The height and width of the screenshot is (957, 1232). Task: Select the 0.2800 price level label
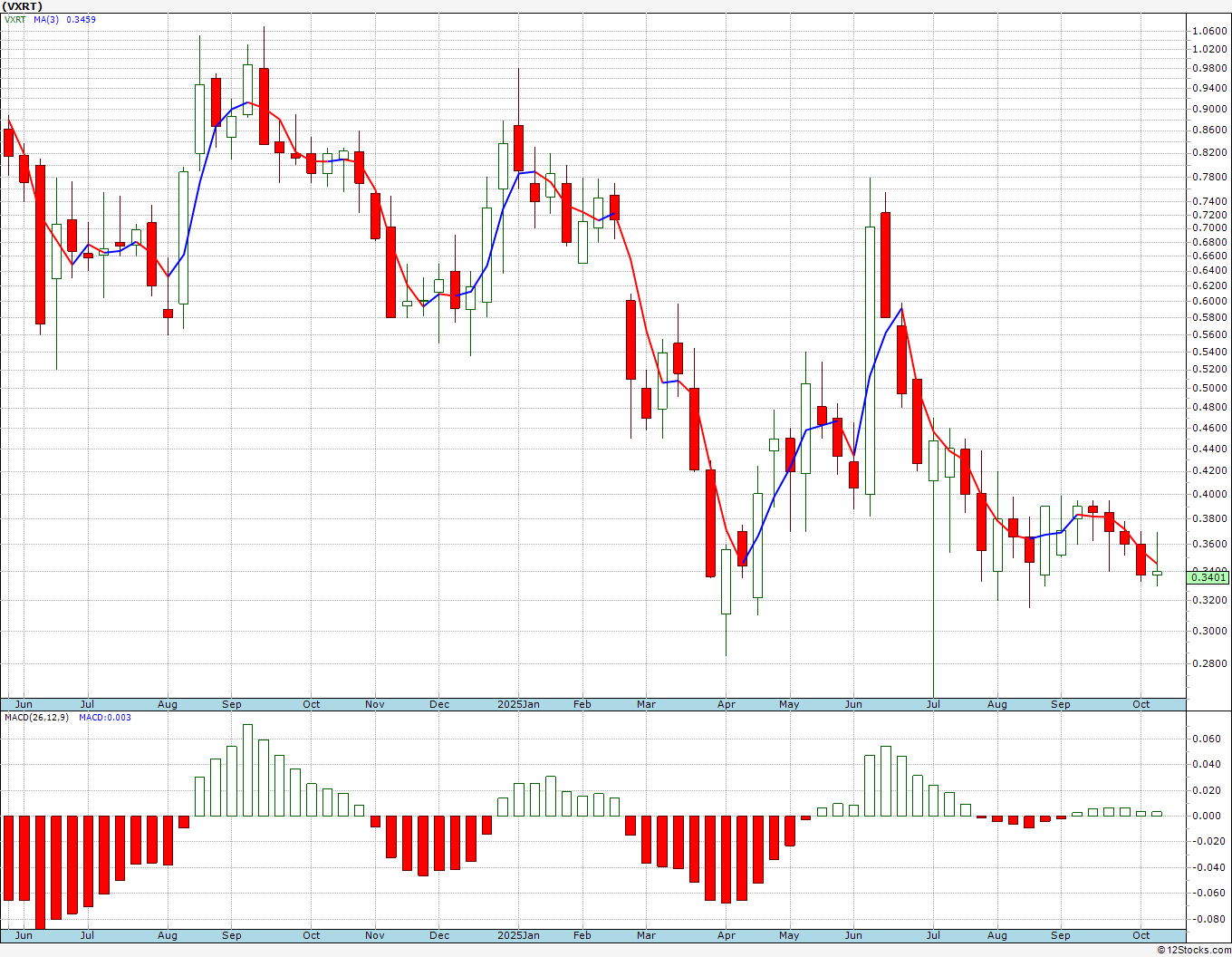pos(1210,664)
